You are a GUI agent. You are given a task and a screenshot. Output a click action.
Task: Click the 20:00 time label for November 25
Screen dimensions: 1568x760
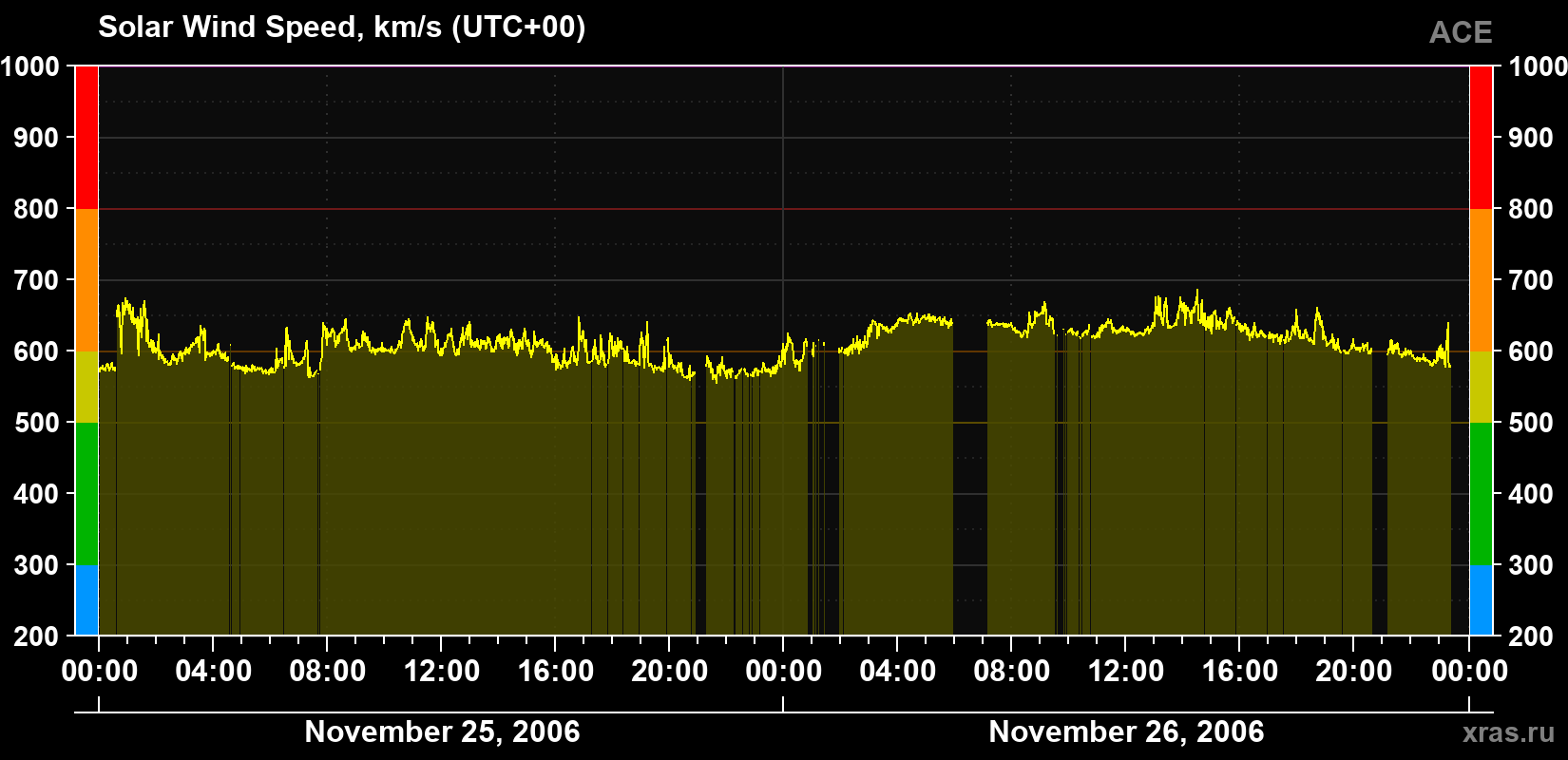click(670, 672)
